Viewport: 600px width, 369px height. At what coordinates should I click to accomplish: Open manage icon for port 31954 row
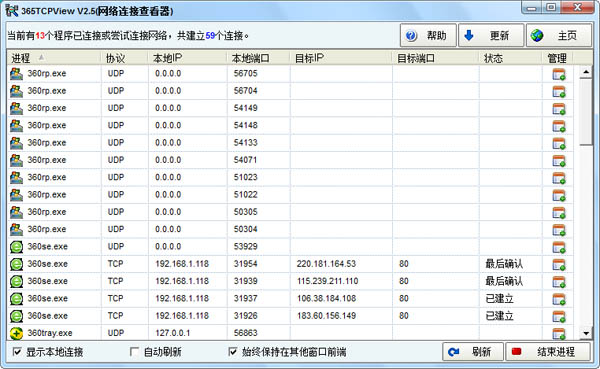pyautogui.click(x=559, y=265)
